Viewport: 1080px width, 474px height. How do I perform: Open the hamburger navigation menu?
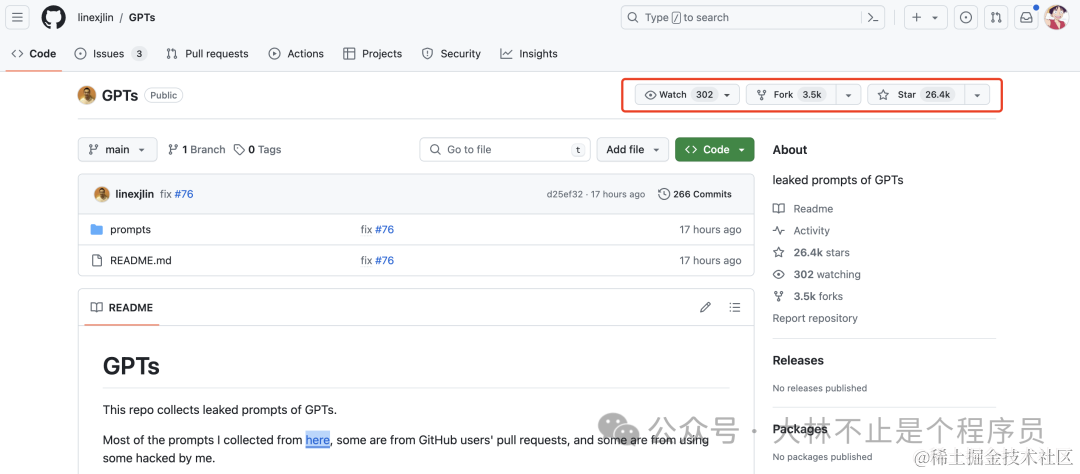(x=18, y=17)
